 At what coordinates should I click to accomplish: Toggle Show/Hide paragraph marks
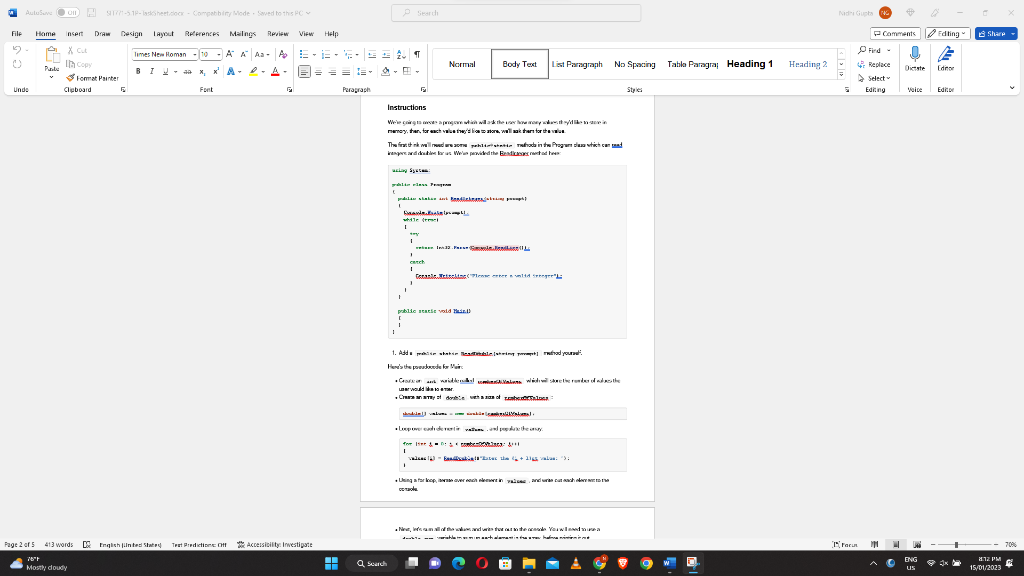[x=417, y=54]
